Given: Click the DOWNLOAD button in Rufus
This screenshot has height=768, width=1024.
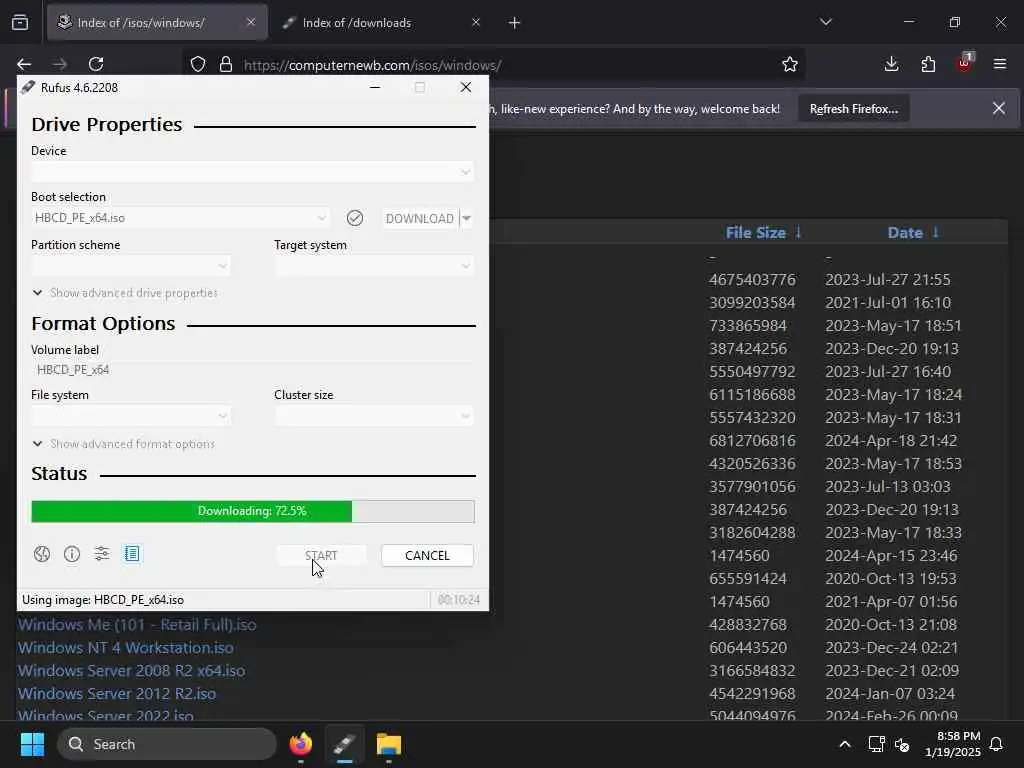Looking at the screenshot, I should [x=420, y=218].
